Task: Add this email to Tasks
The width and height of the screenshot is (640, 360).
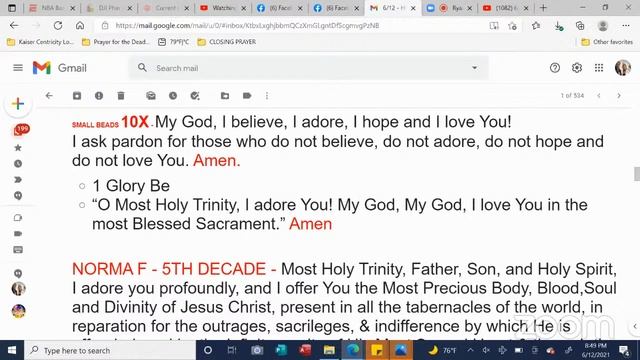Action: [x=195, y=96]
